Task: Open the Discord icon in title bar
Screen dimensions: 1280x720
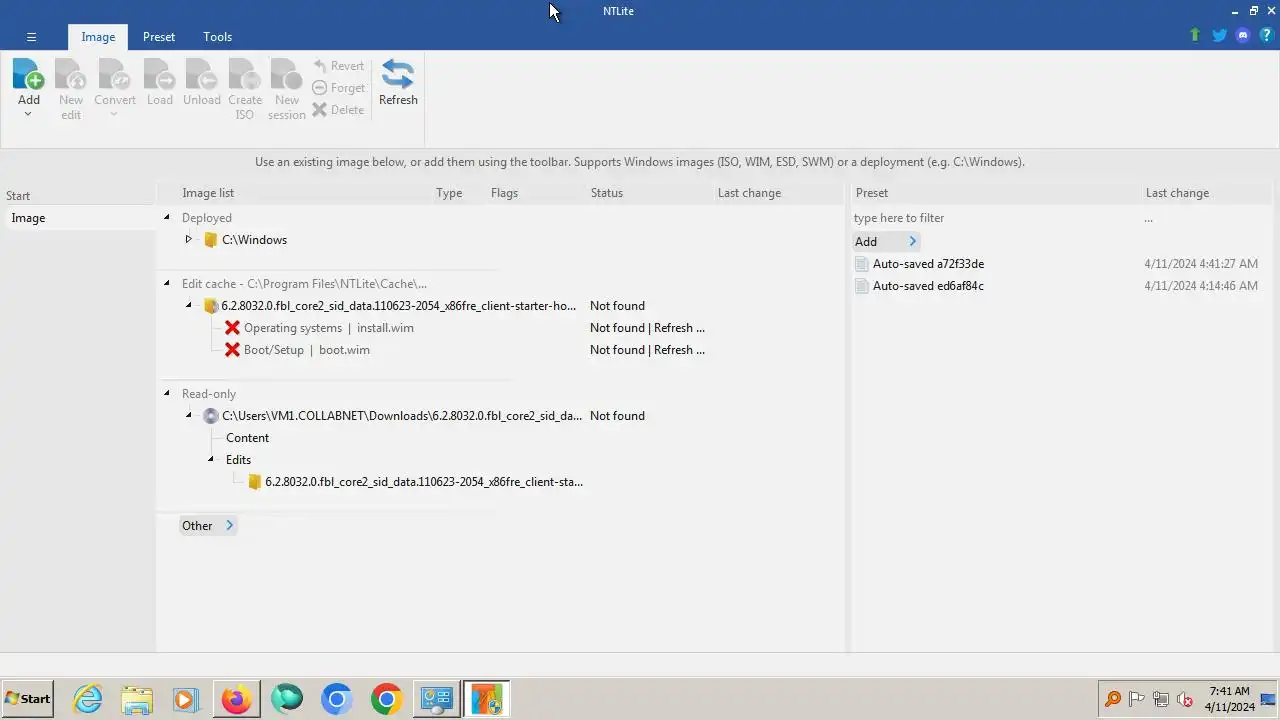Action: [x=1243, y=35]
